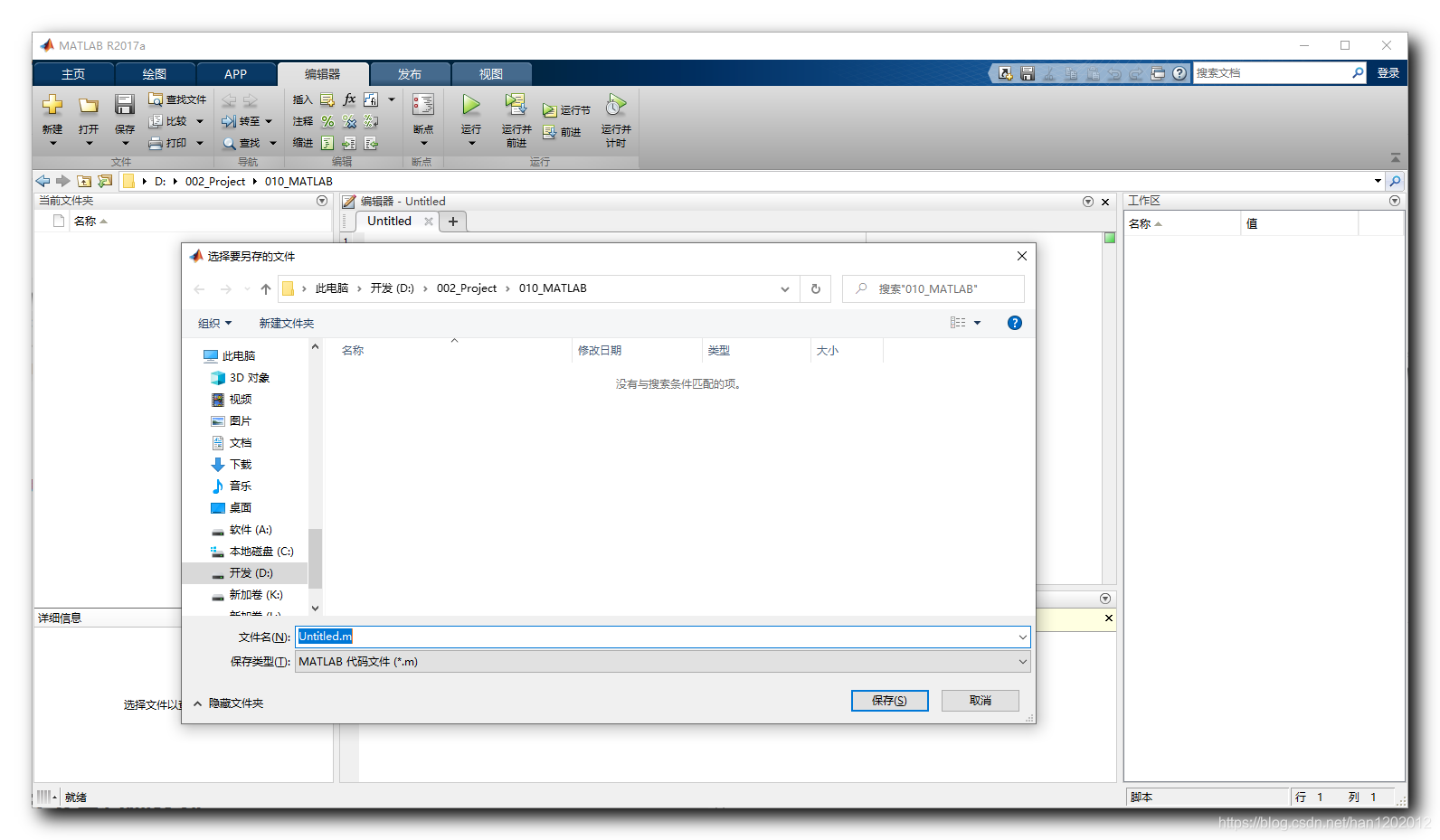Switch to the 绘图 ribbon tab
Viewport: 1440px width, 840px height.
tap(154, 74)
